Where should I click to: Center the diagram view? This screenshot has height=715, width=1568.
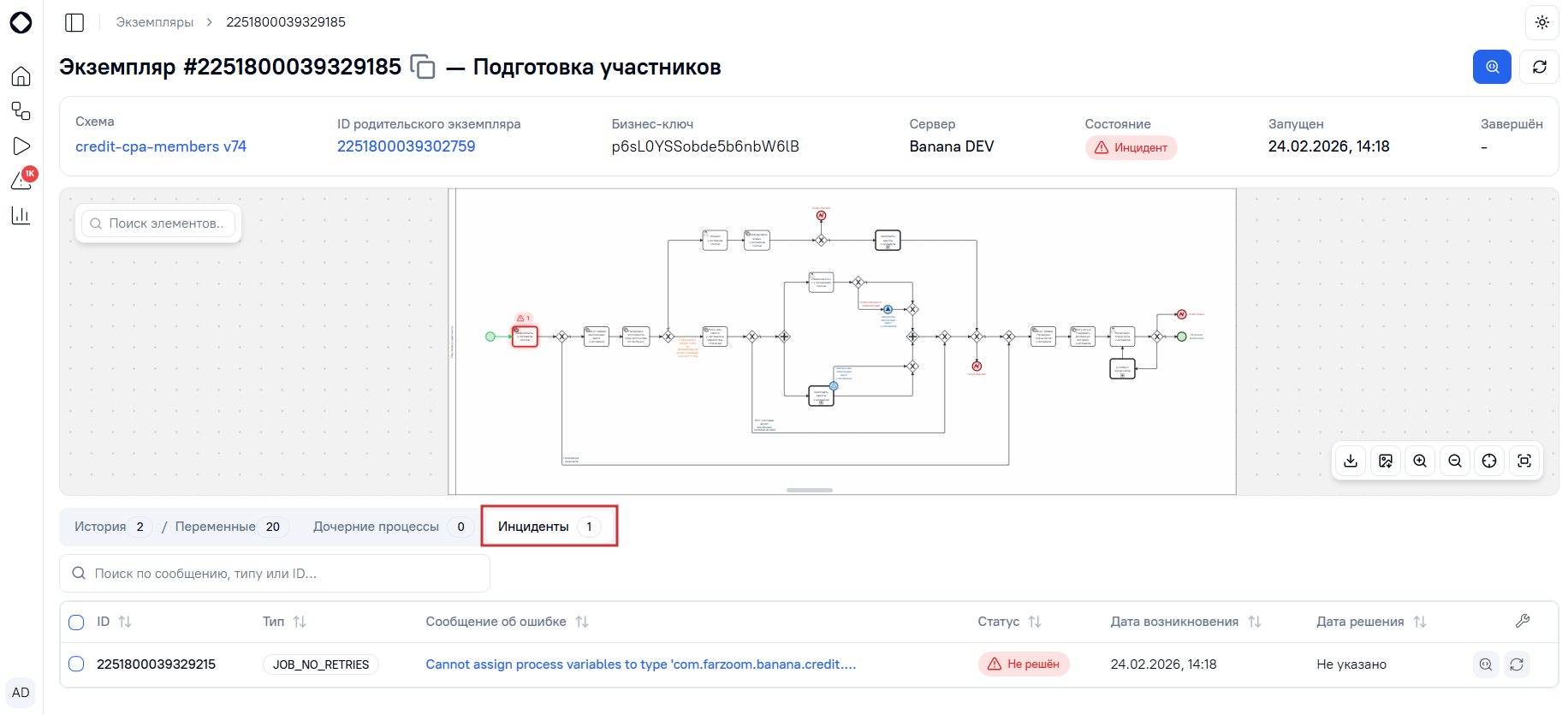tap(1489, 461)
